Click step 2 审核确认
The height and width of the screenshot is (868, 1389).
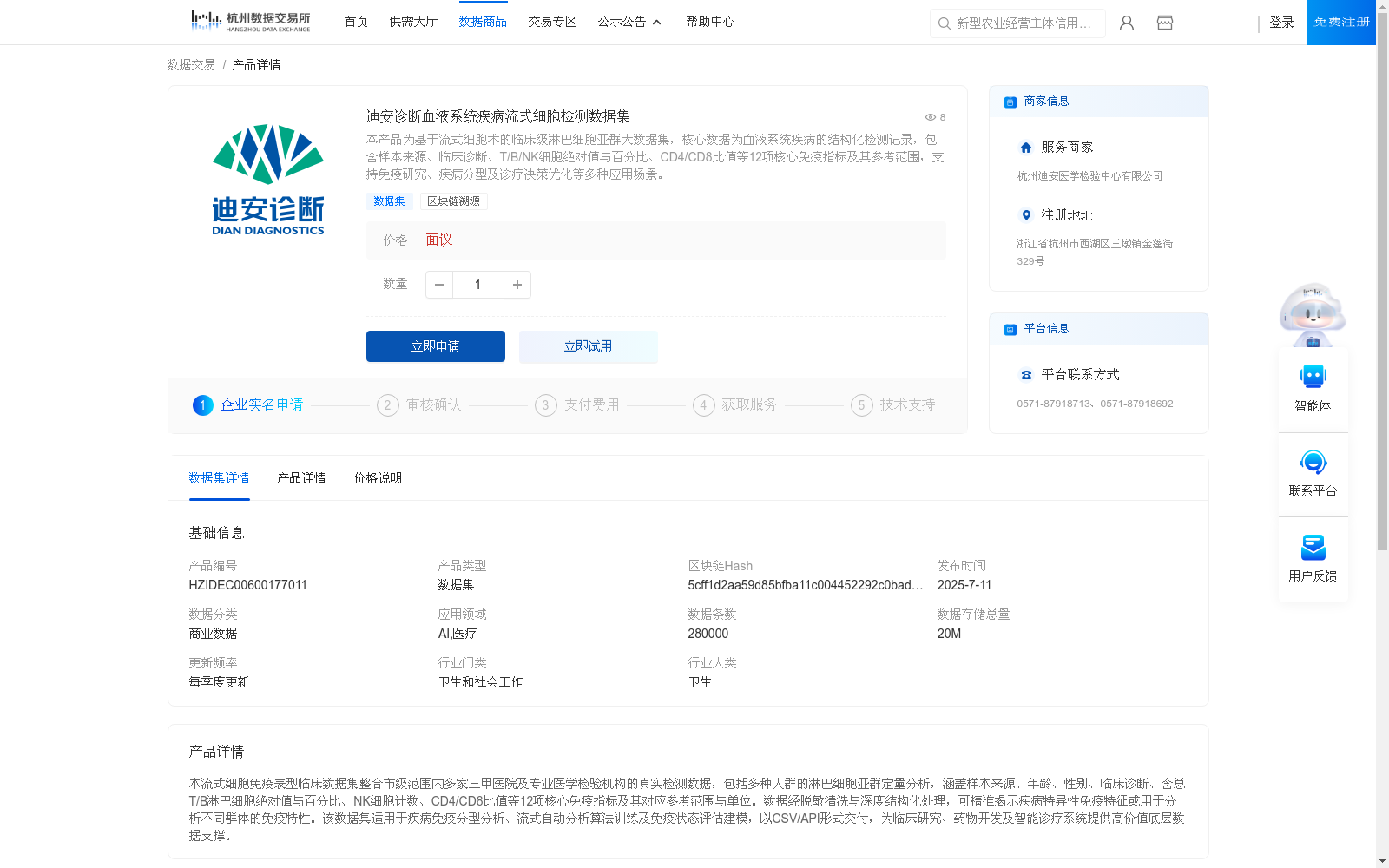[x=419, y=405]
